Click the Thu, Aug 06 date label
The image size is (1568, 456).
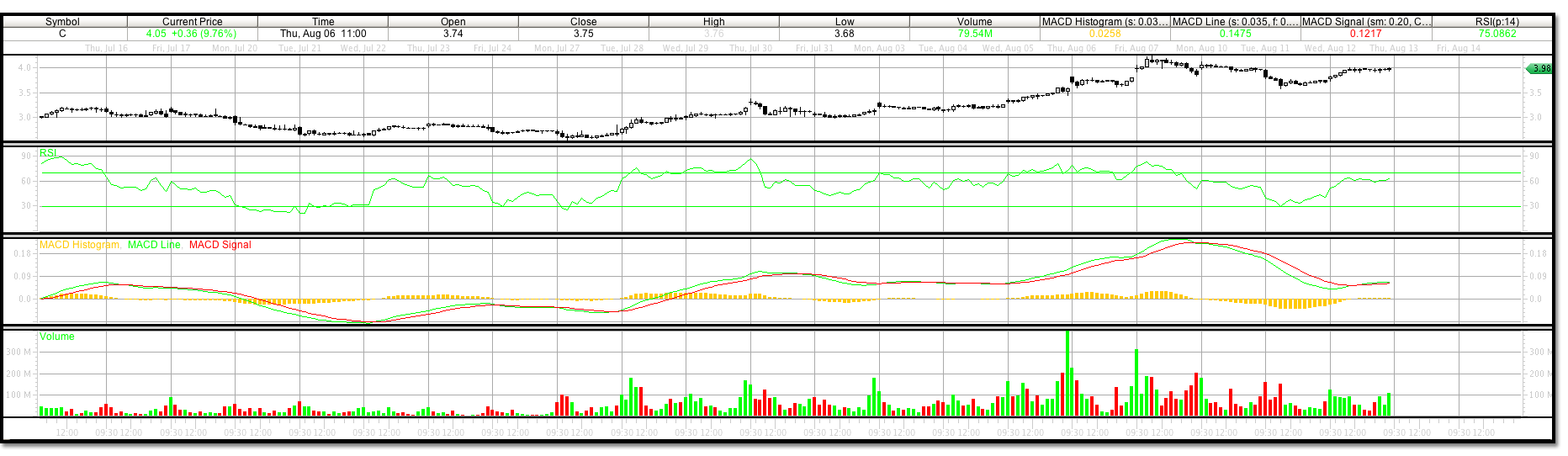click(1072, 49)
